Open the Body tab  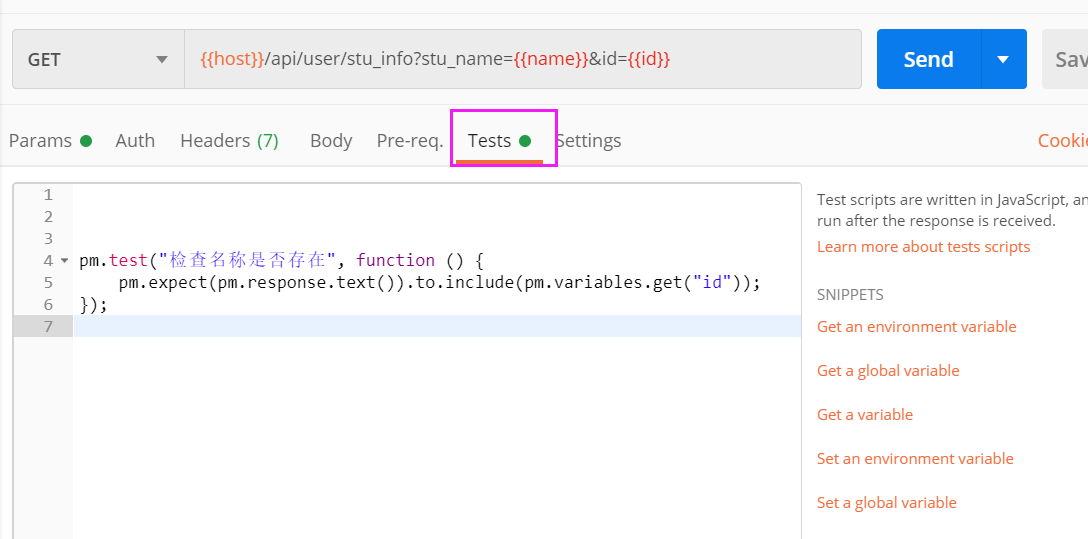(331, 141)
